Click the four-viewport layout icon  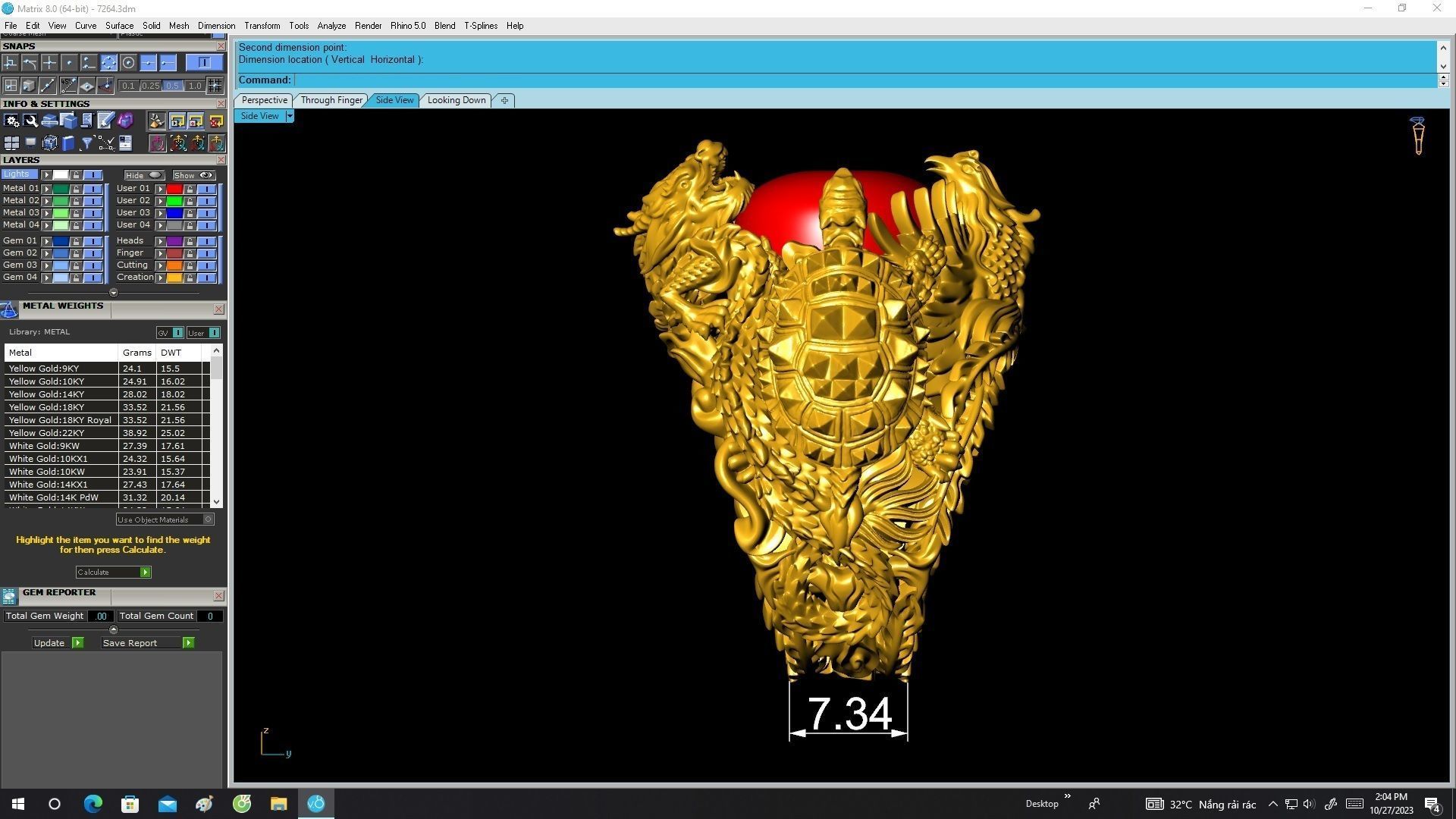tap(11, 143)
